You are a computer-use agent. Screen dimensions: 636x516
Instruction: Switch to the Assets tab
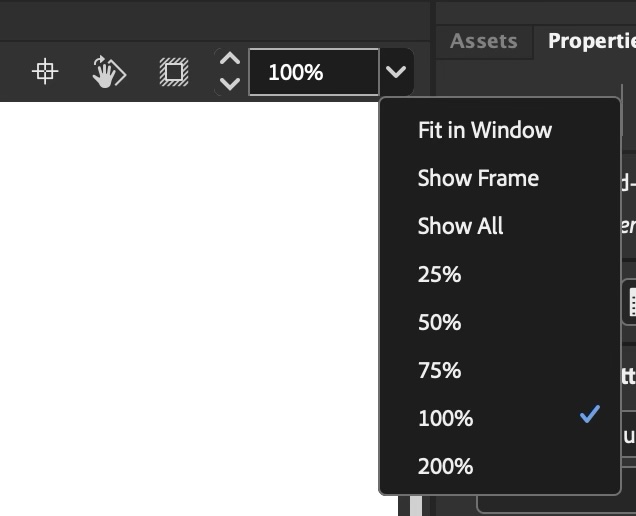(483, 41)
